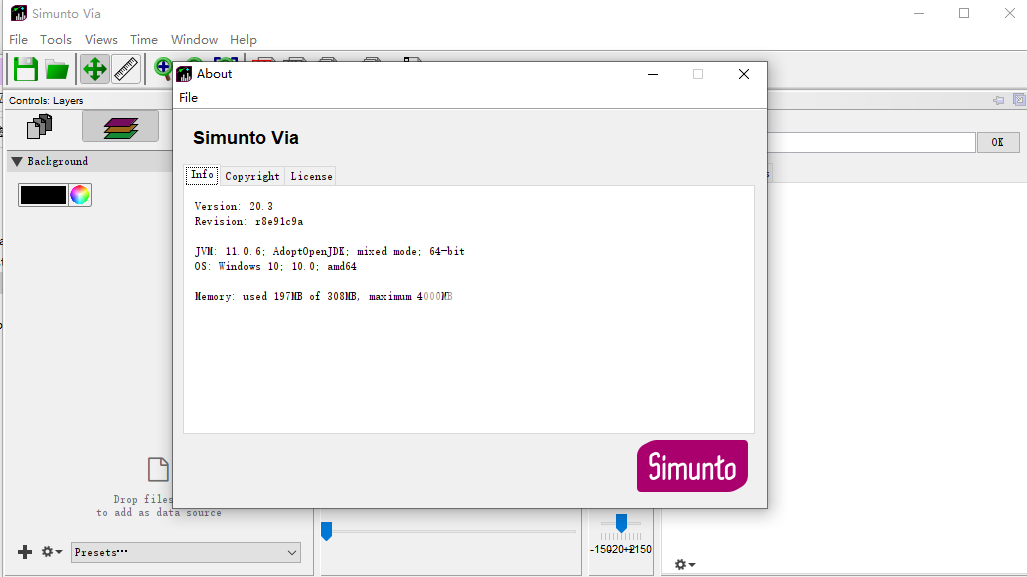Select the stacked Layers panel icon
Viewport: 1027px width, 577px height.
click(x=121, y=126)
